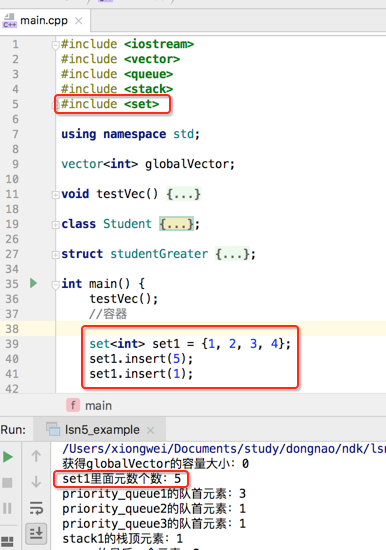Click the 'set1.insert(1);' line
The image size is (386, 550).
tap(141, 374)
